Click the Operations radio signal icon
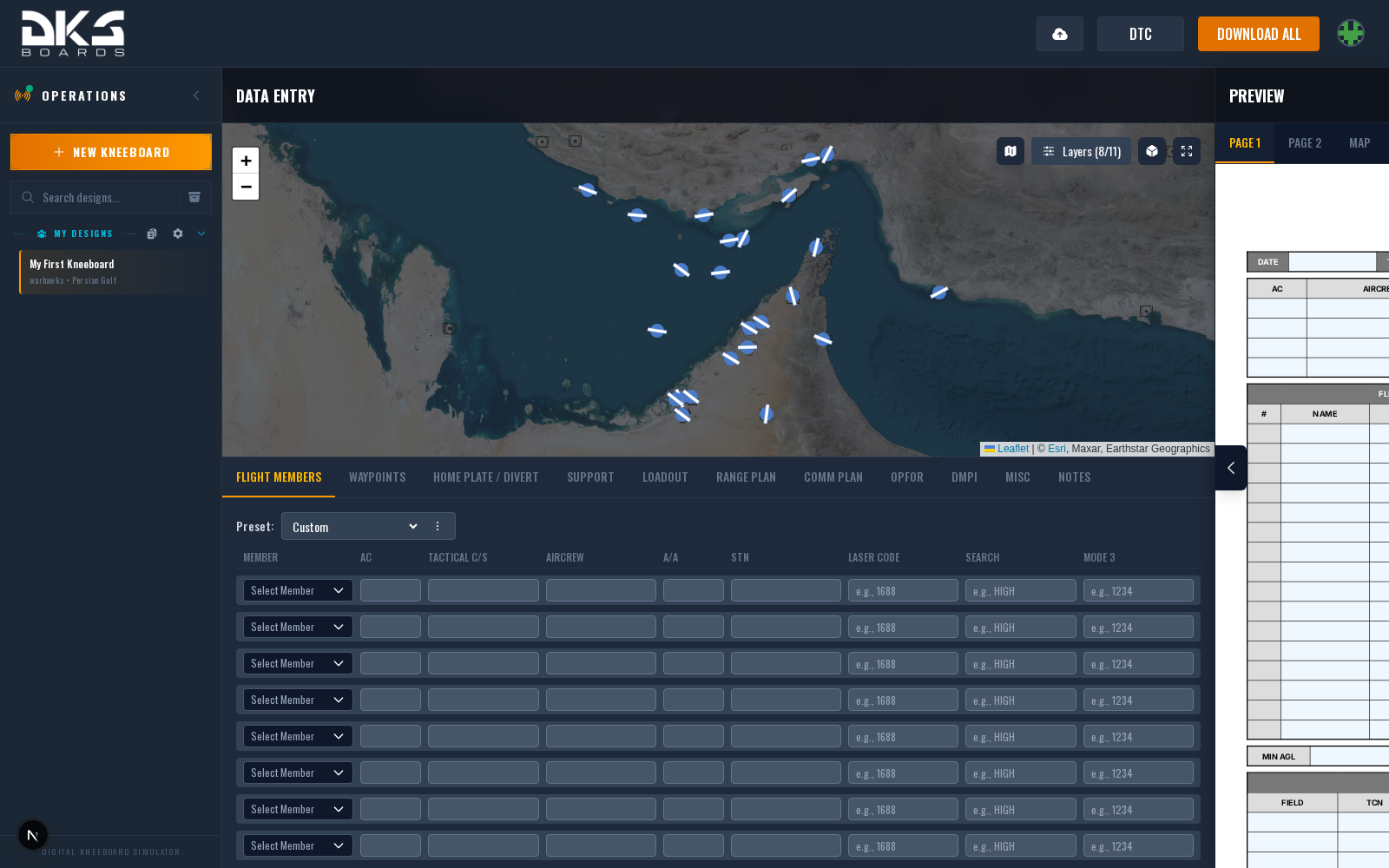The width and height of the screenshot is (1389, 868). (23, 94)
